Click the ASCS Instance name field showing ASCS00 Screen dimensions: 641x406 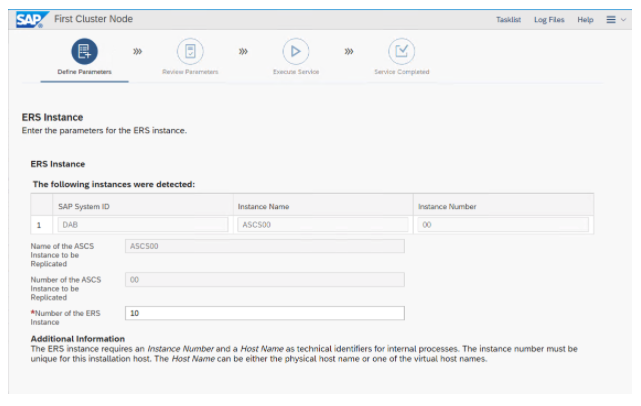pyautogui.click(x=265, y=246)
